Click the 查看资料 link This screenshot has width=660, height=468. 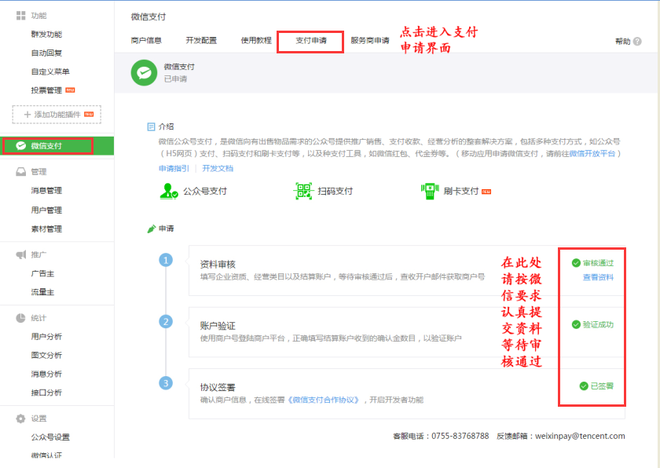[x=598, y=277]
